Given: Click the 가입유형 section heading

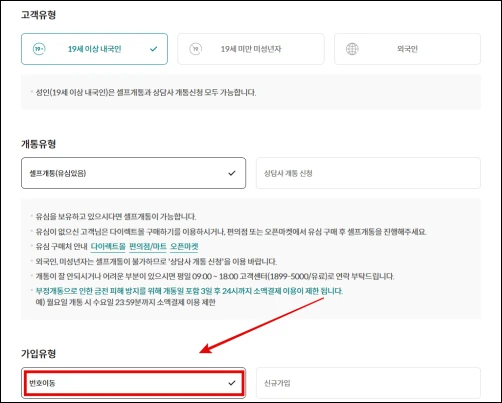Looking at the screenshot, I should tap(38, 353).
